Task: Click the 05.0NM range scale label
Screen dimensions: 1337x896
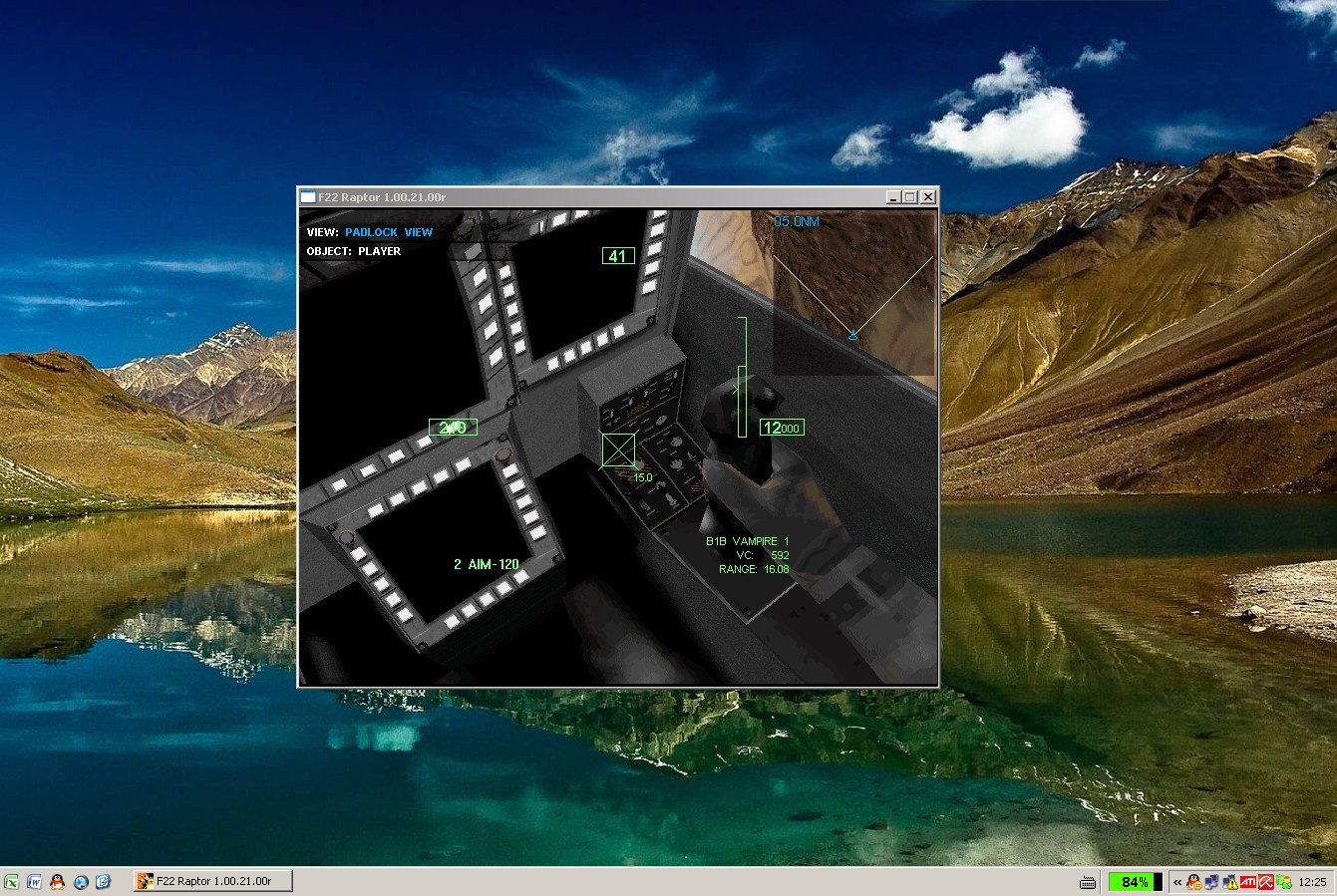Action: point(798,221)
